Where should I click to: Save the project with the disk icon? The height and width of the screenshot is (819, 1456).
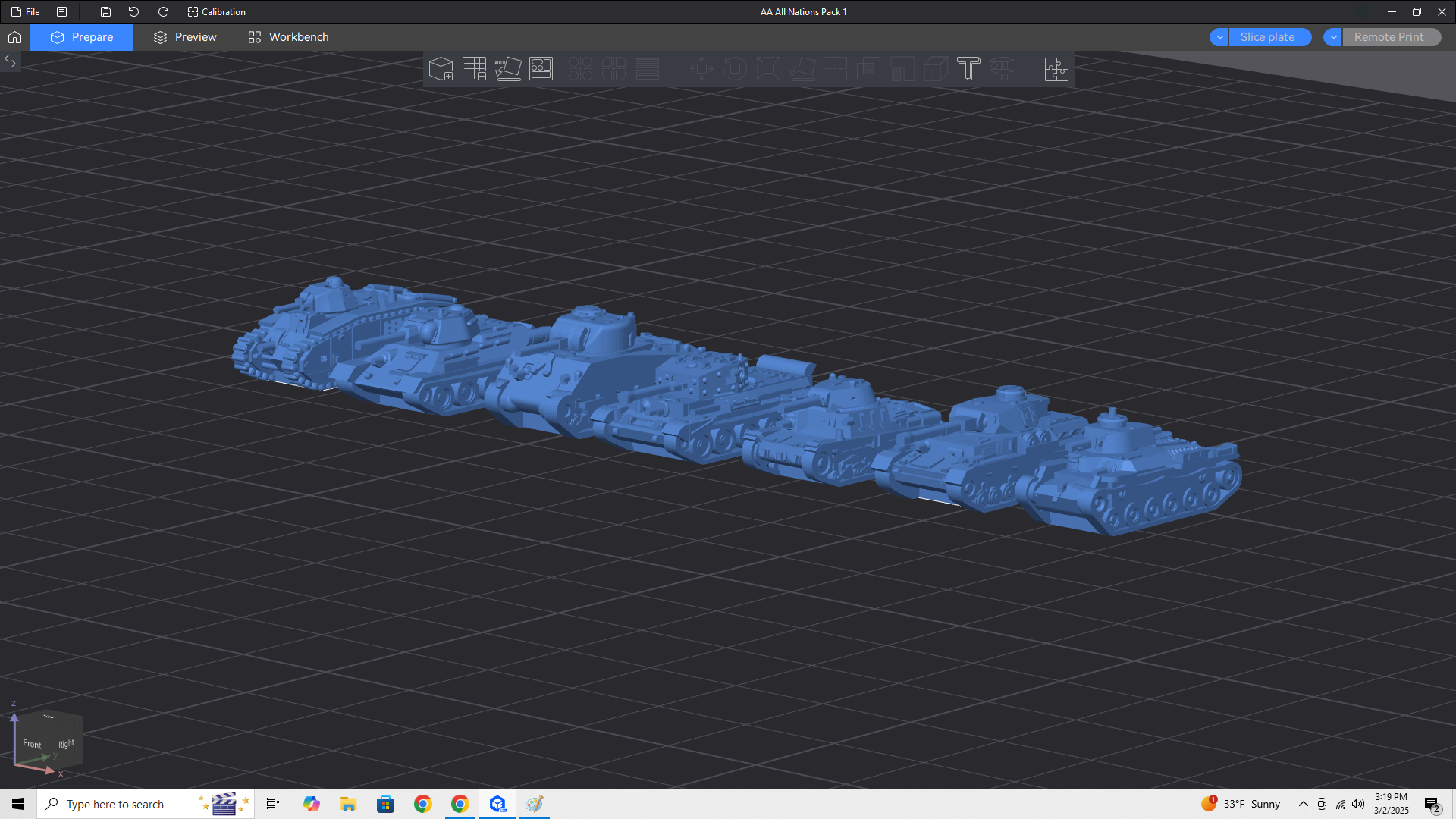pos(105,12)
